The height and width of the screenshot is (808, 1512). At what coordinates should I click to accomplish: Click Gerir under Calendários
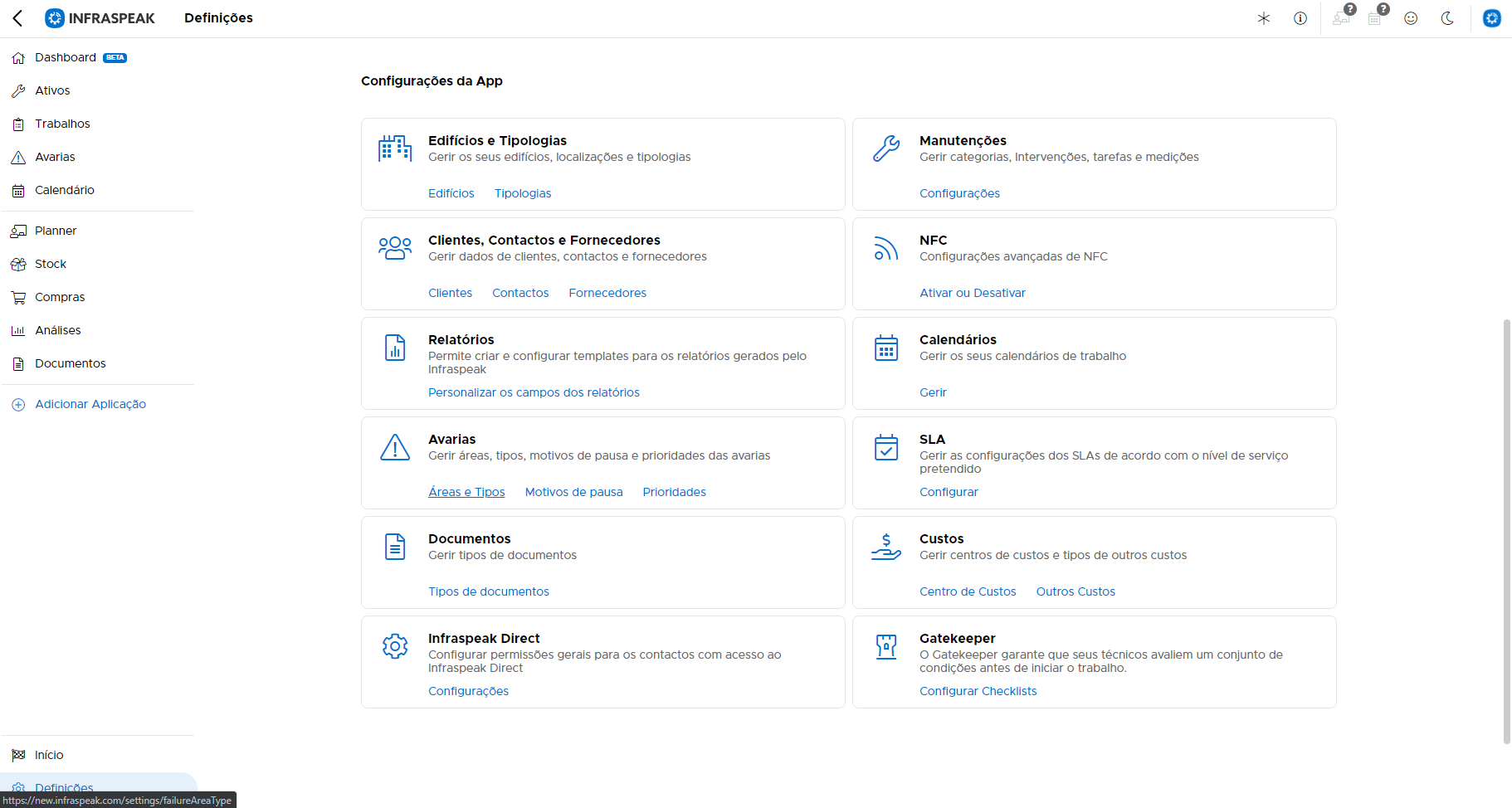click(x=933, y=392)
